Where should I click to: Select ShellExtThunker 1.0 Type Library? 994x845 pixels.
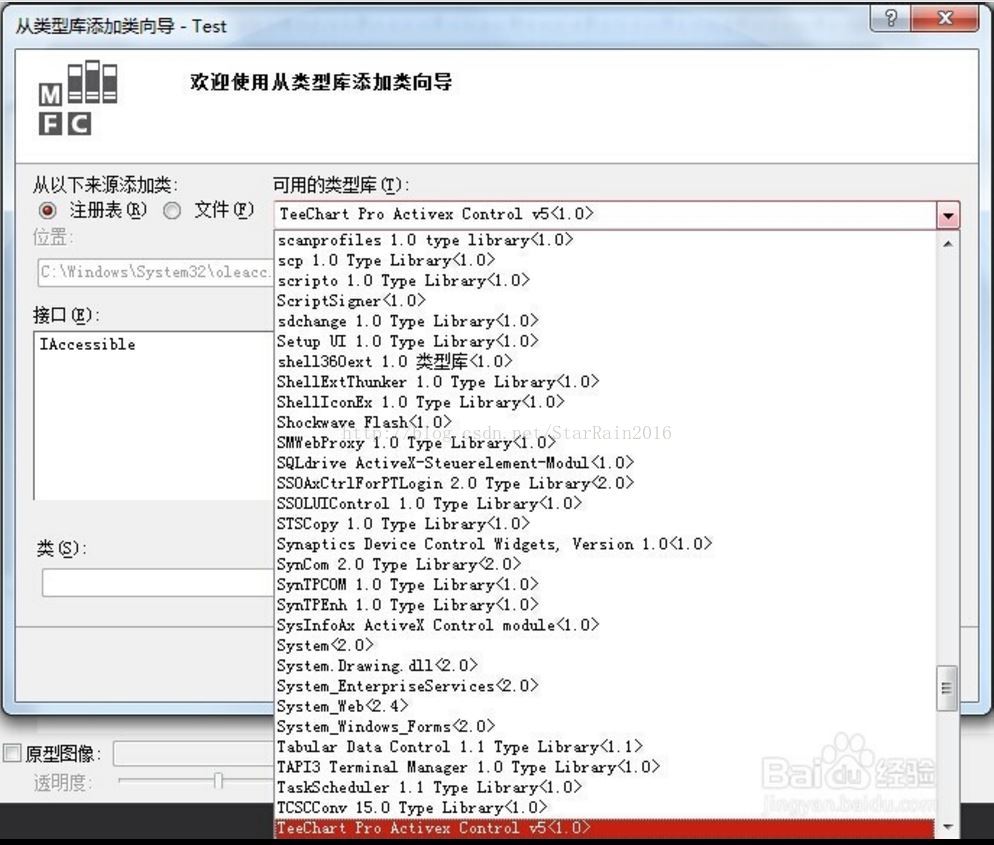(605, 382)
